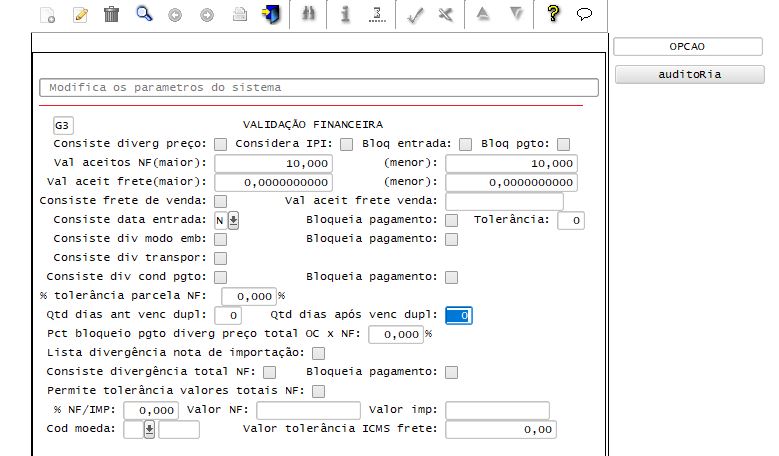Viewport: 779px width, 456px height.
Task: Open Consiste data entrada dropdown arrow
Action: (234, 221)
